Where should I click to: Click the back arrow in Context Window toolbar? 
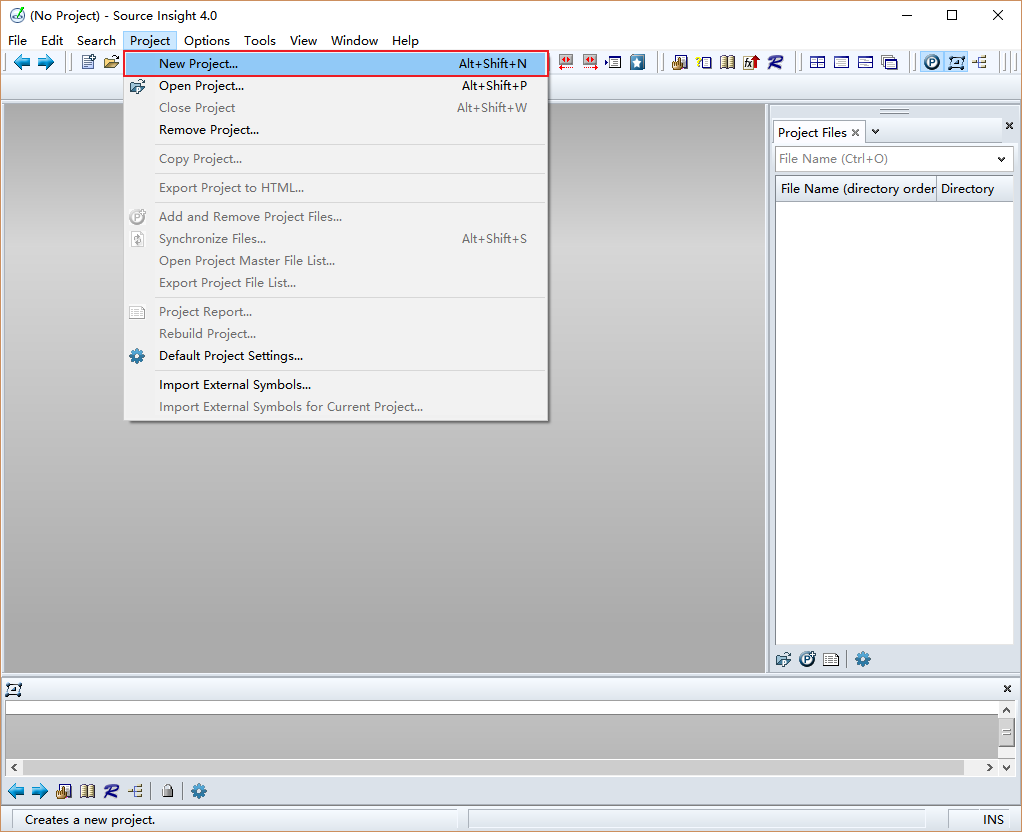[x=16, y=792]
